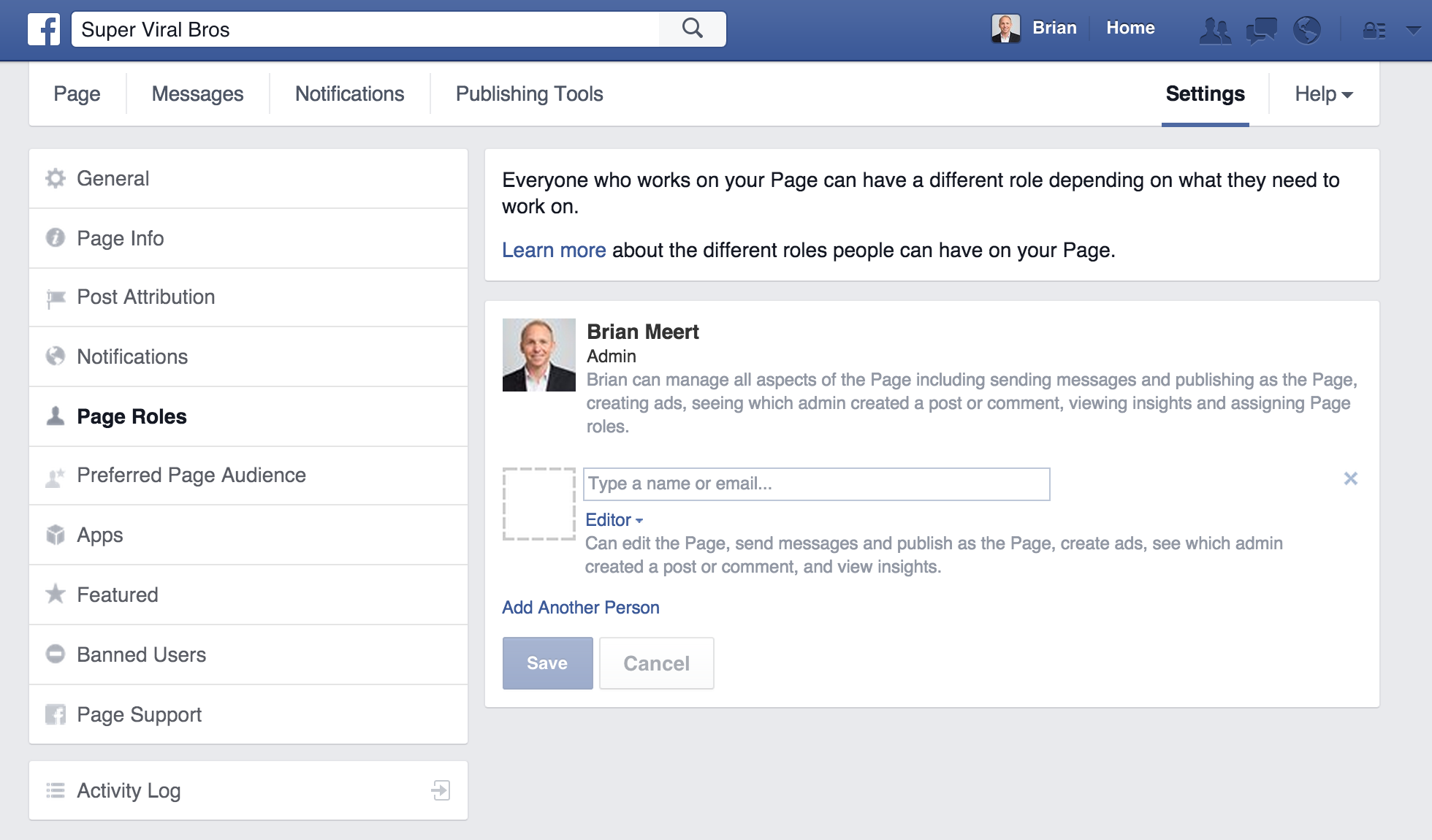The height and width of the screenshot is (840, 1432).
Task: Click the Cancel button
Action: [656, 663]
